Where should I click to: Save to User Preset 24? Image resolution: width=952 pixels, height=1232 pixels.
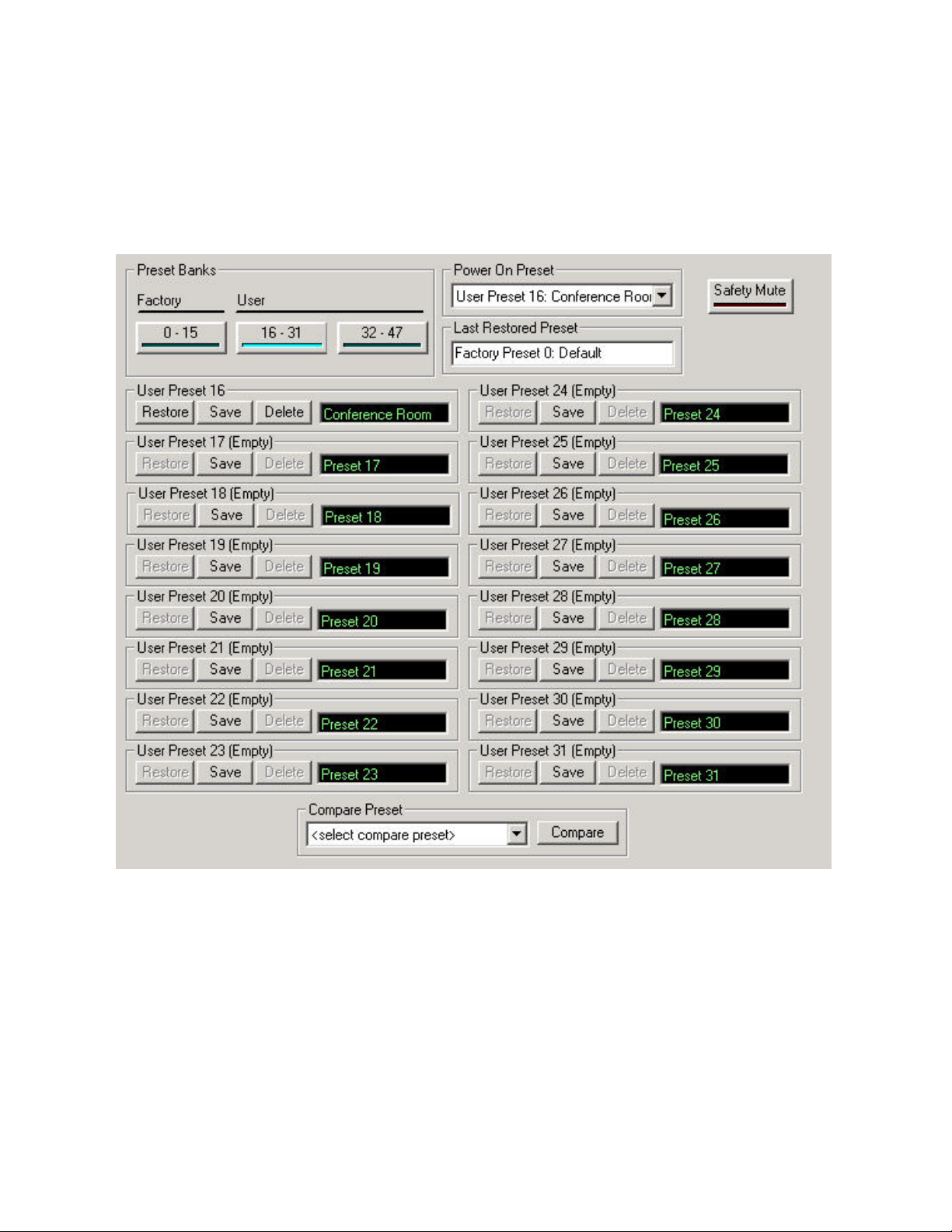568,412
